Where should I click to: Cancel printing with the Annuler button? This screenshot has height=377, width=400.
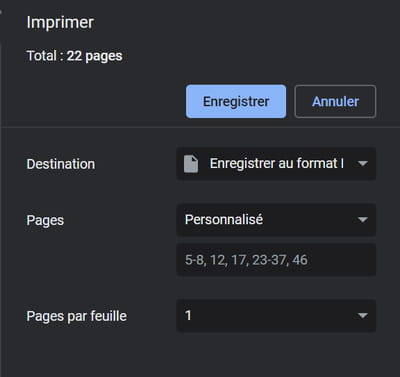pos(335,101)
